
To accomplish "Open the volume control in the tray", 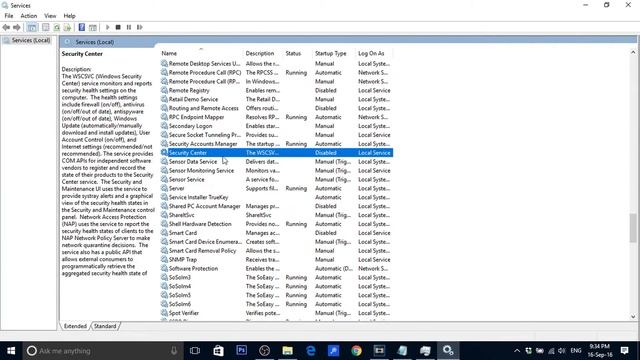I will pos(562,351).
